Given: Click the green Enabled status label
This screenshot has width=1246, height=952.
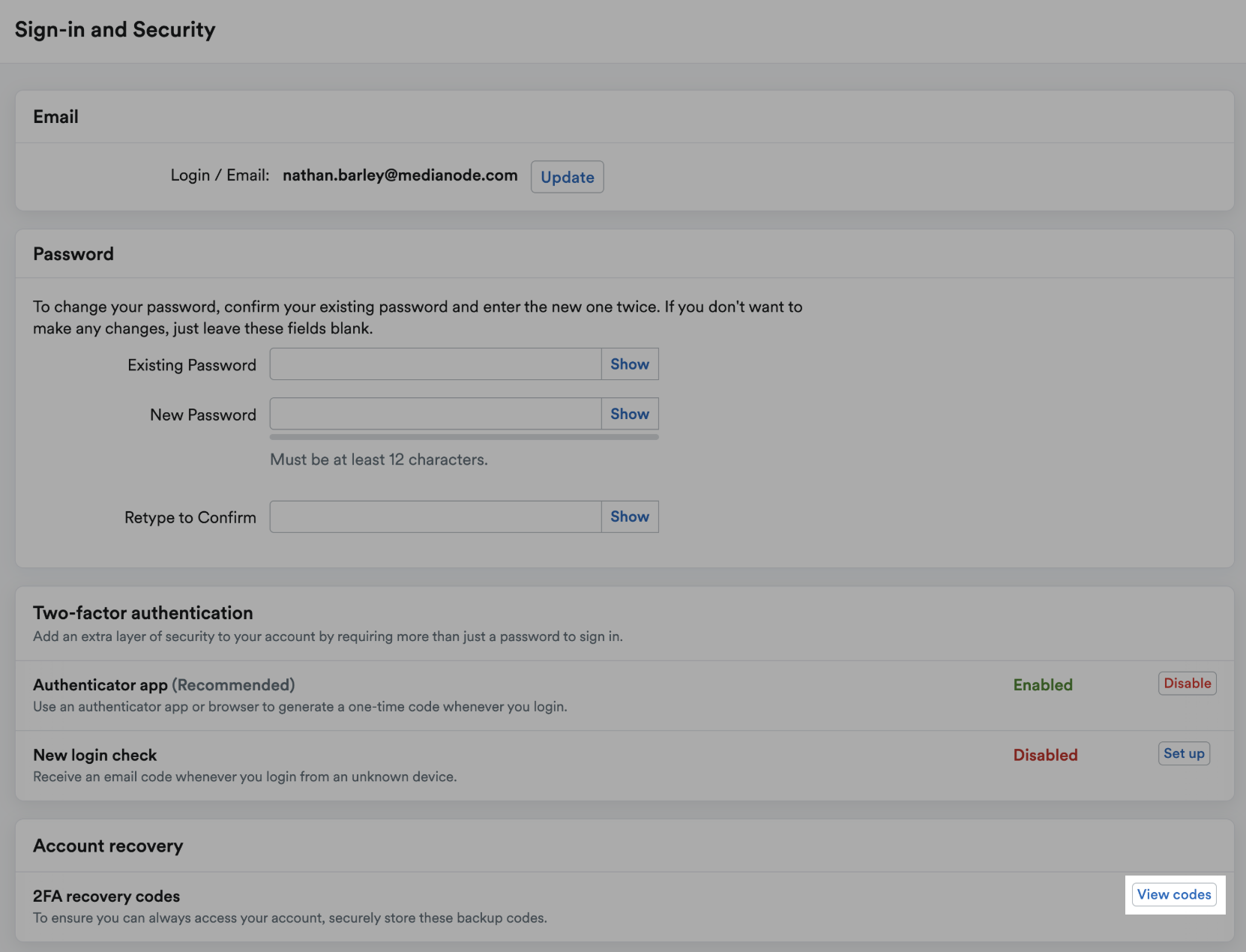Looking at the screenshot, I should tap(1043, 684).
